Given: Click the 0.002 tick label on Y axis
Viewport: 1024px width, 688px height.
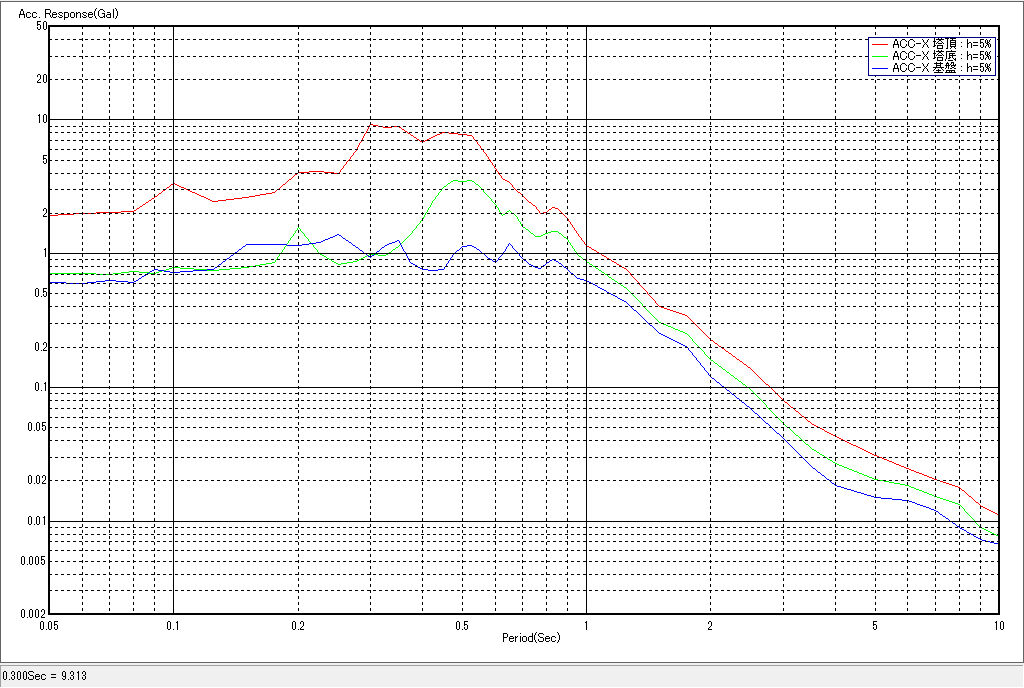Looking at the screenshot, I should [x=34, y=615].
